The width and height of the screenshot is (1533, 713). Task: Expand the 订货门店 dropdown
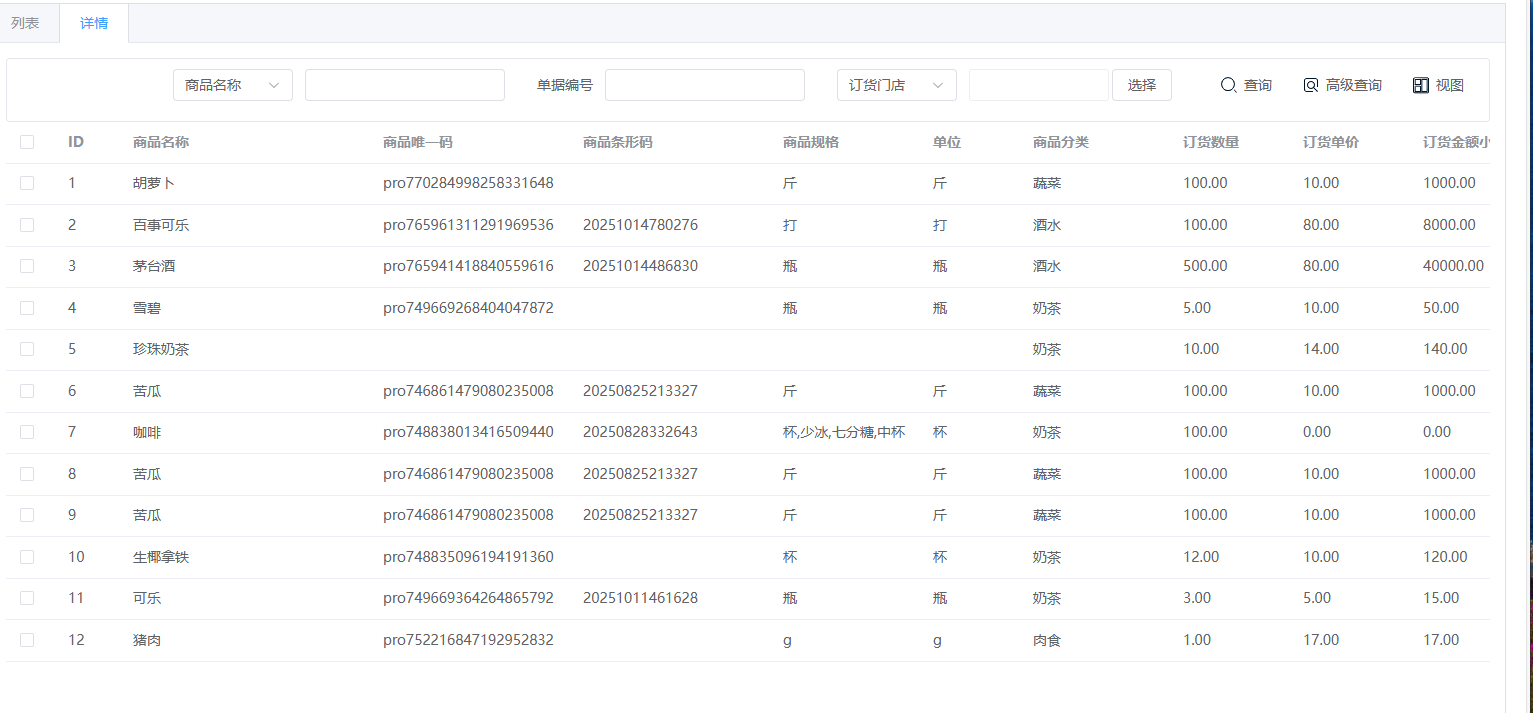coord(896,85)
